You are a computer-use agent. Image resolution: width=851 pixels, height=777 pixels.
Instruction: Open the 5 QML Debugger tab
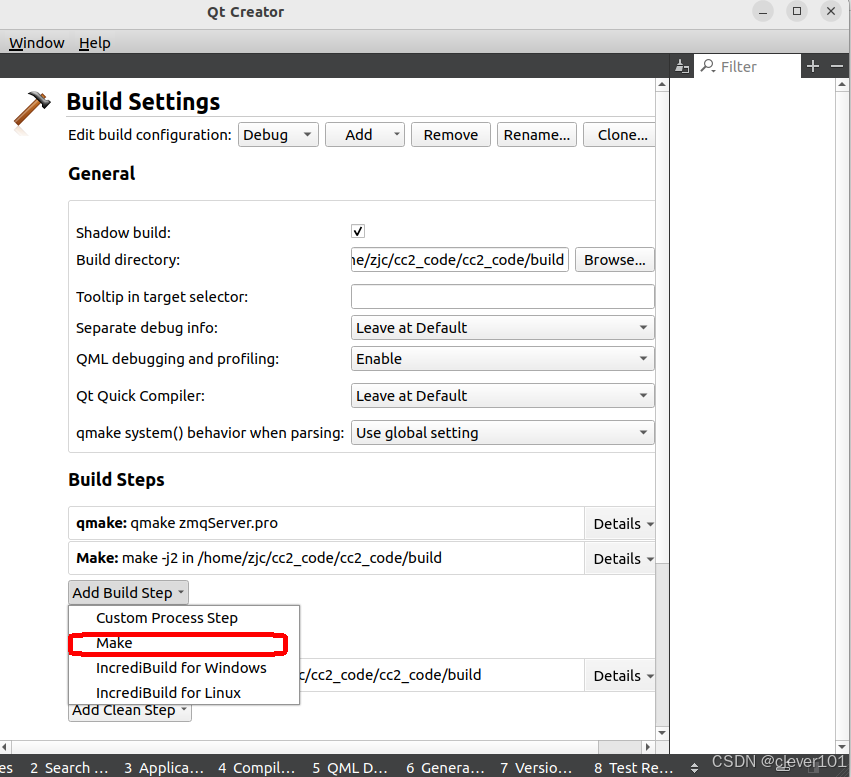[350, 768]
